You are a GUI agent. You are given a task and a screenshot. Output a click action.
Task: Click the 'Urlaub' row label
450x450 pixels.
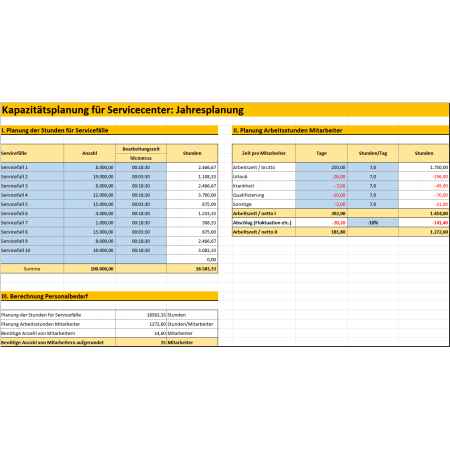264,177
